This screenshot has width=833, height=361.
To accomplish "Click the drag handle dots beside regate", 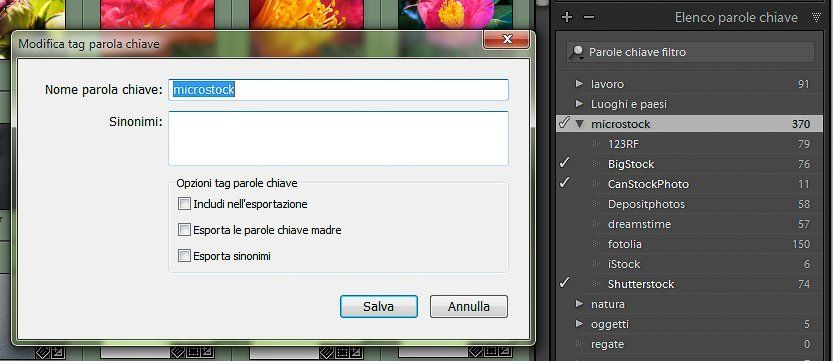I will pos(580,344).
